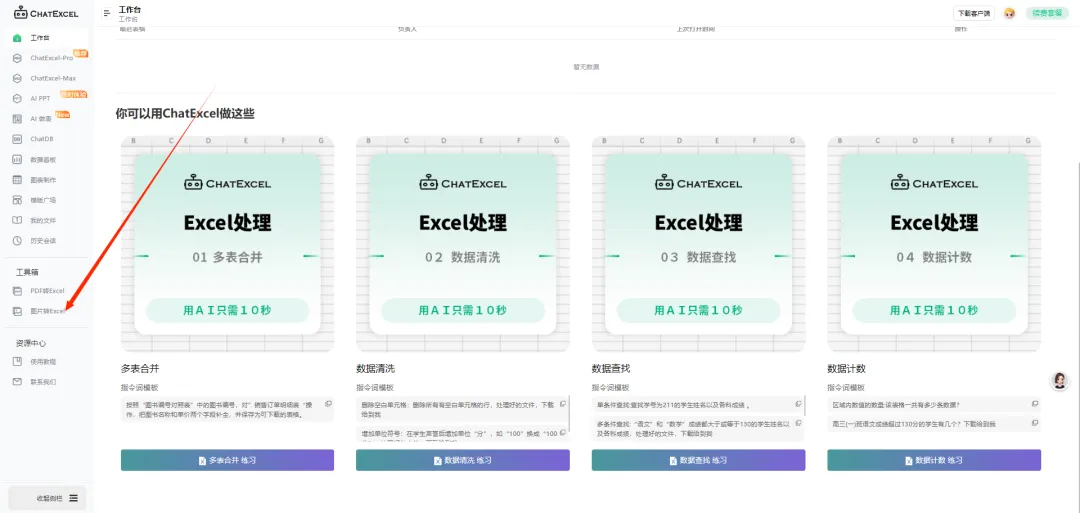Open the 02 数据清洗 card image

463,244
